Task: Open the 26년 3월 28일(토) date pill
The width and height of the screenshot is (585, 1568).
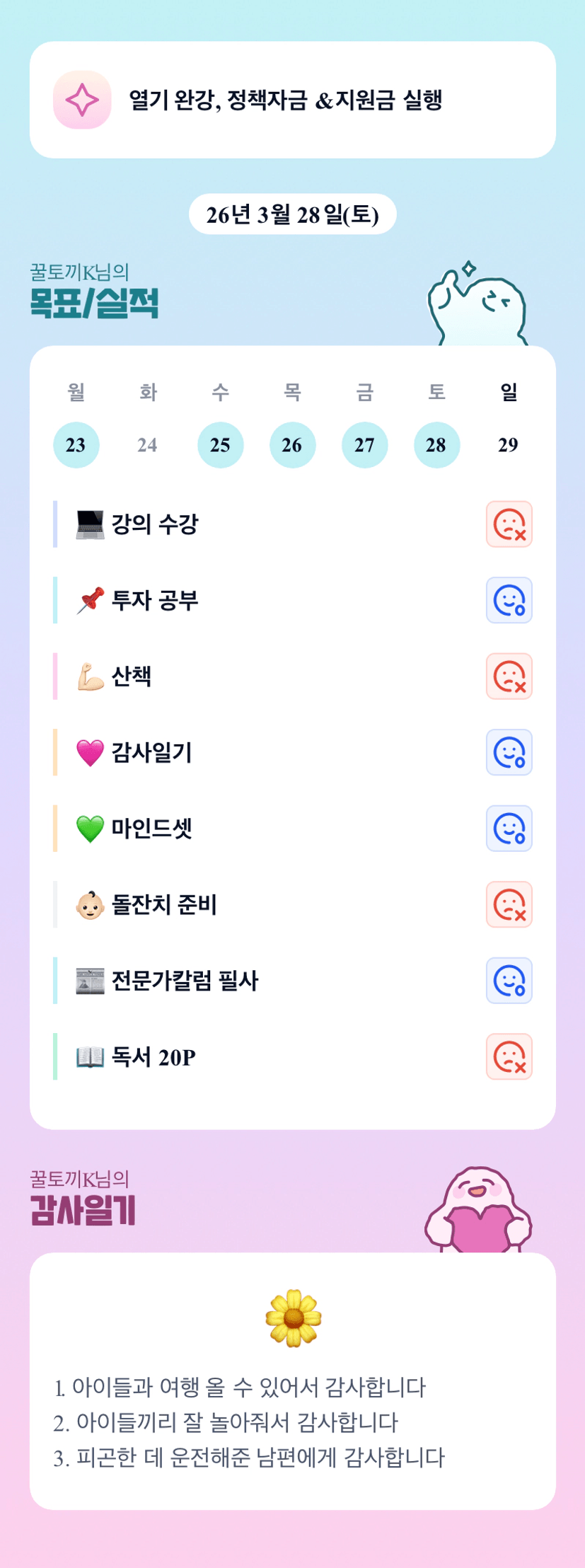Action: (292, 214)
